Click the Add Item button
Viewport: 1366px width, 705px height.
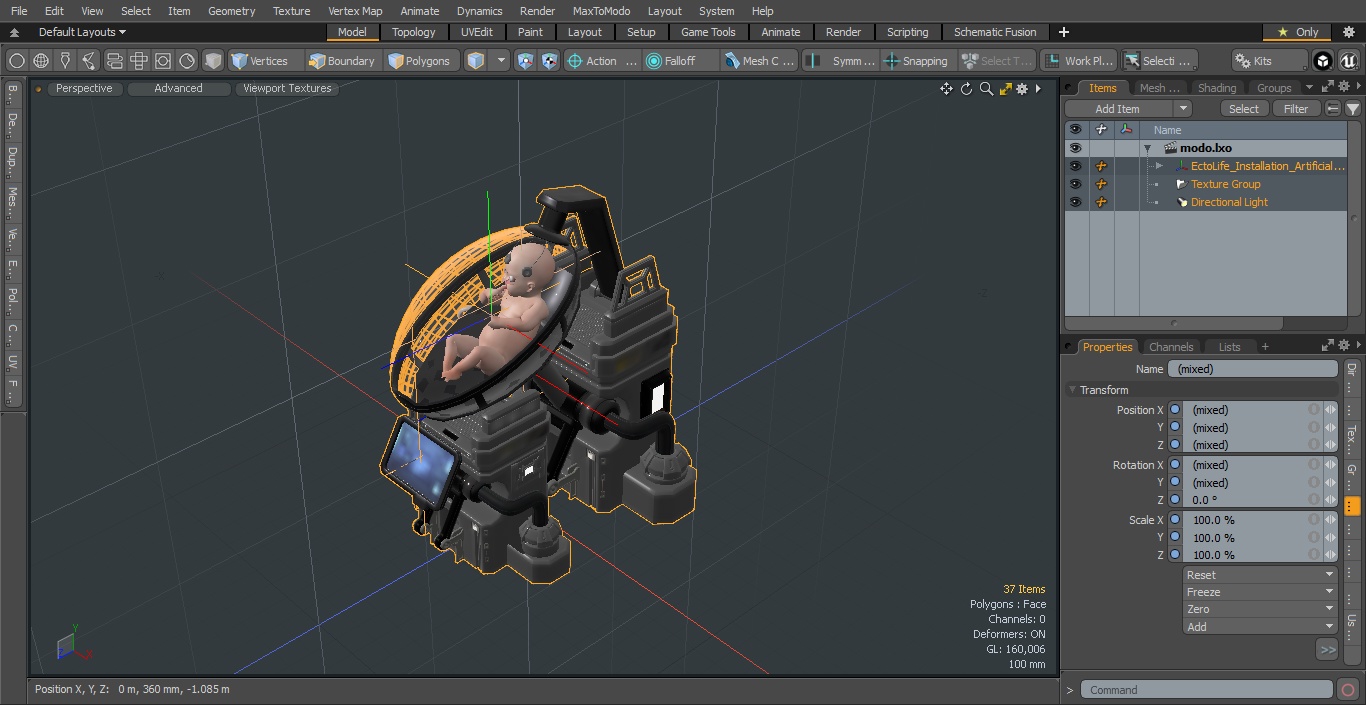[x=1118, y=109]
